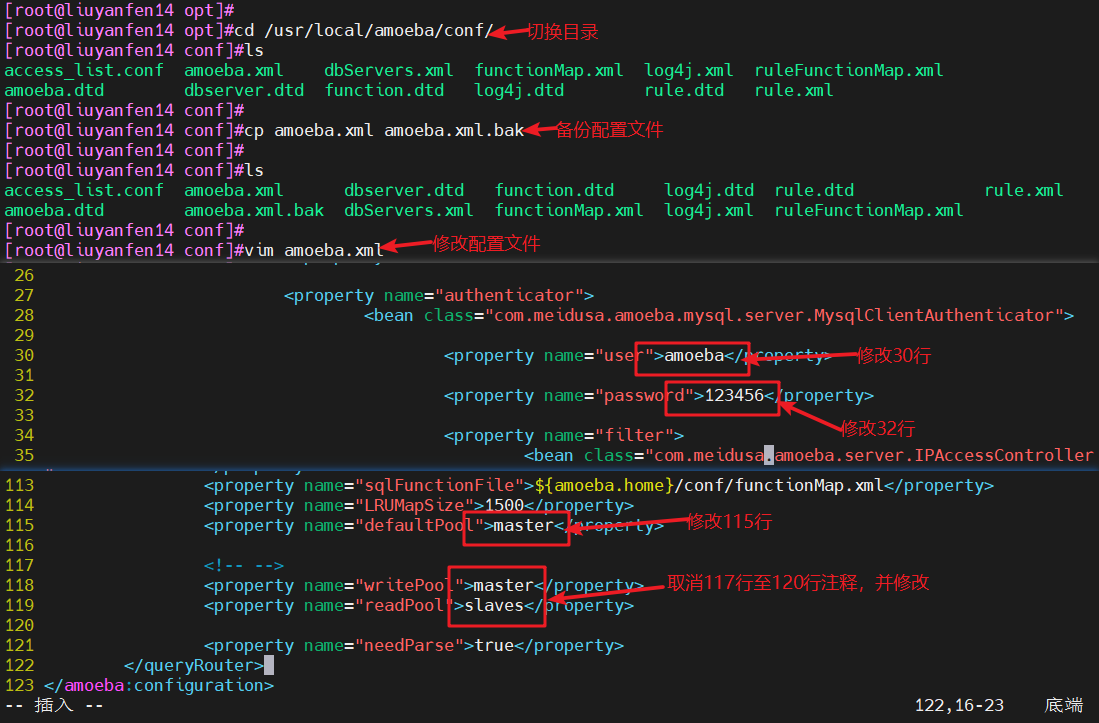Click the </queryRouter> closing tag
This screenshot has width=1099, height=723.
click(193, 666)
